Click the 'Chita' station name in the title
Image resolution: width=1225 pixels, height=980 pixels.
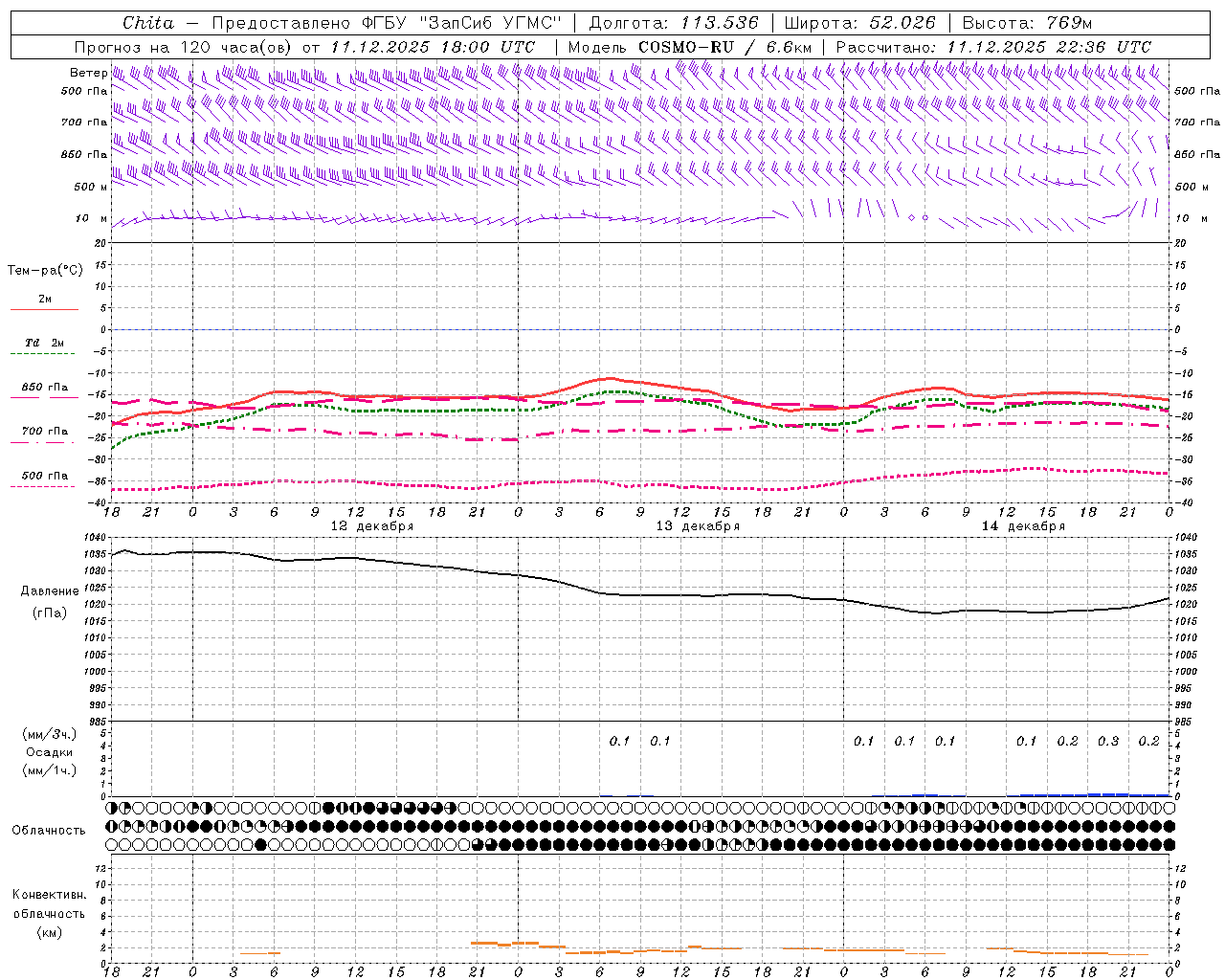[148, 23]
